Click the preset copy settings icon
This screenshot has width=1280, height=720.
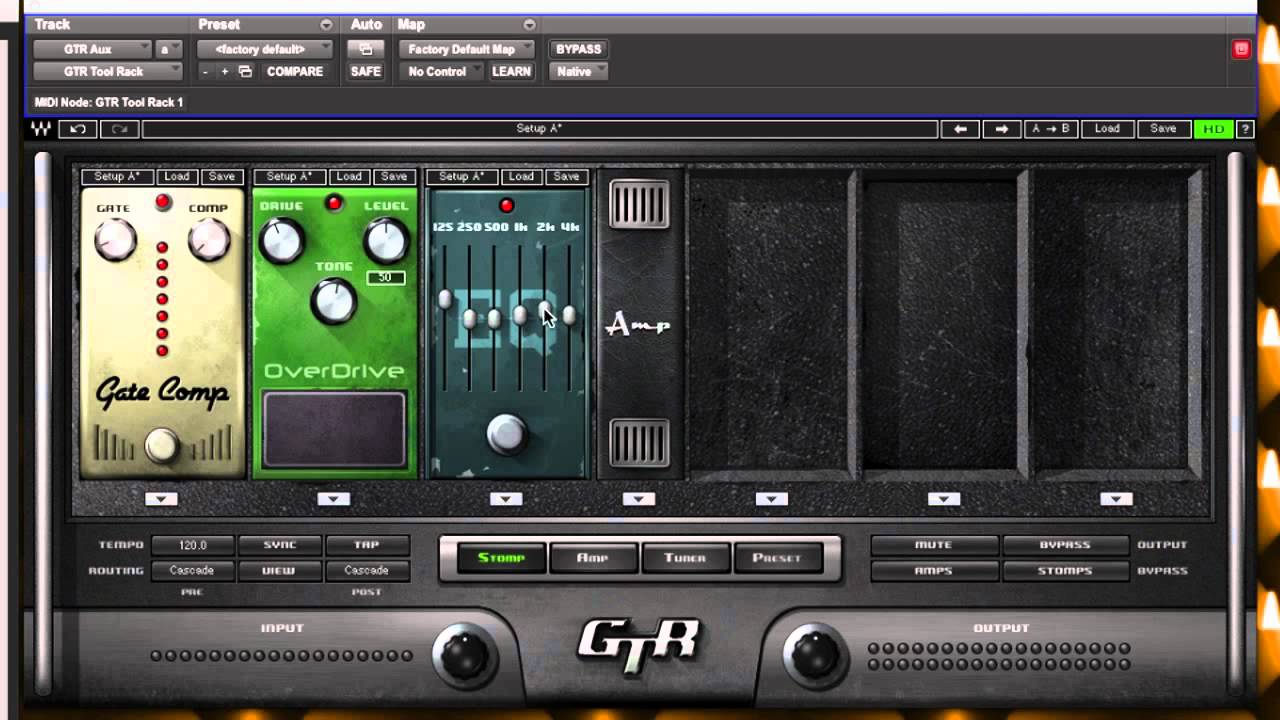[245, 72]
